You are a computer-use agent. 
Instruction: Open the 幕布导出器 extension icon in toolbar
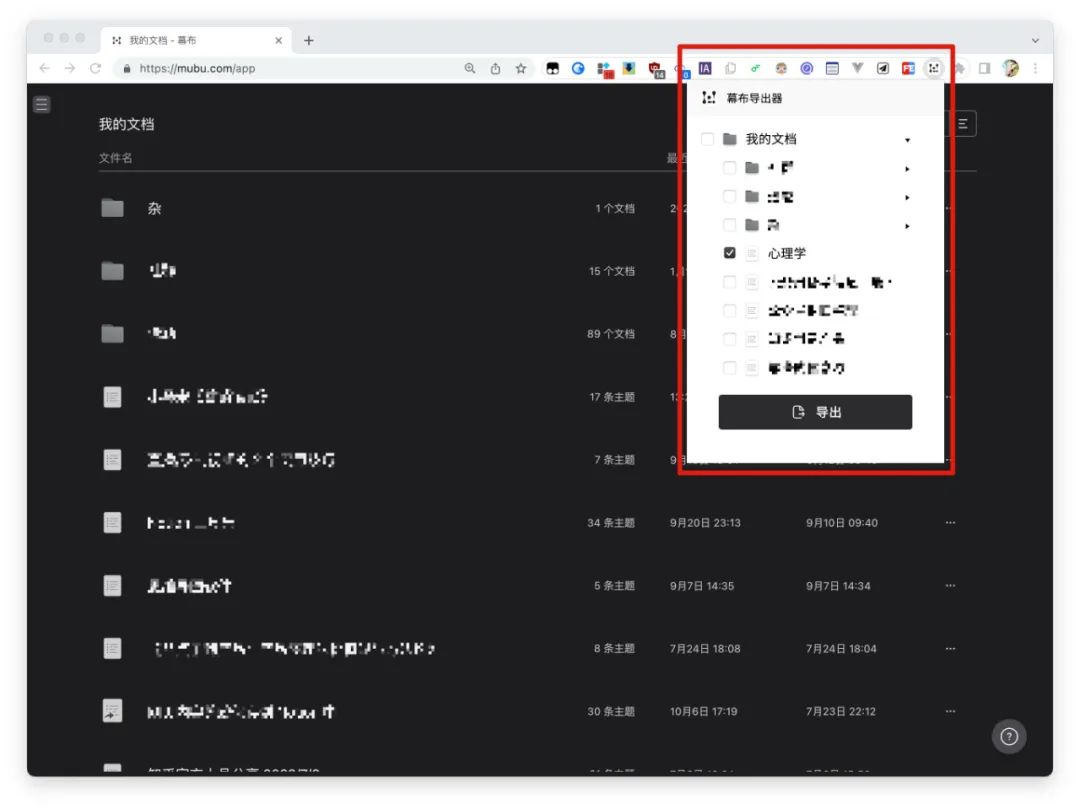click(x=932, y=68)
